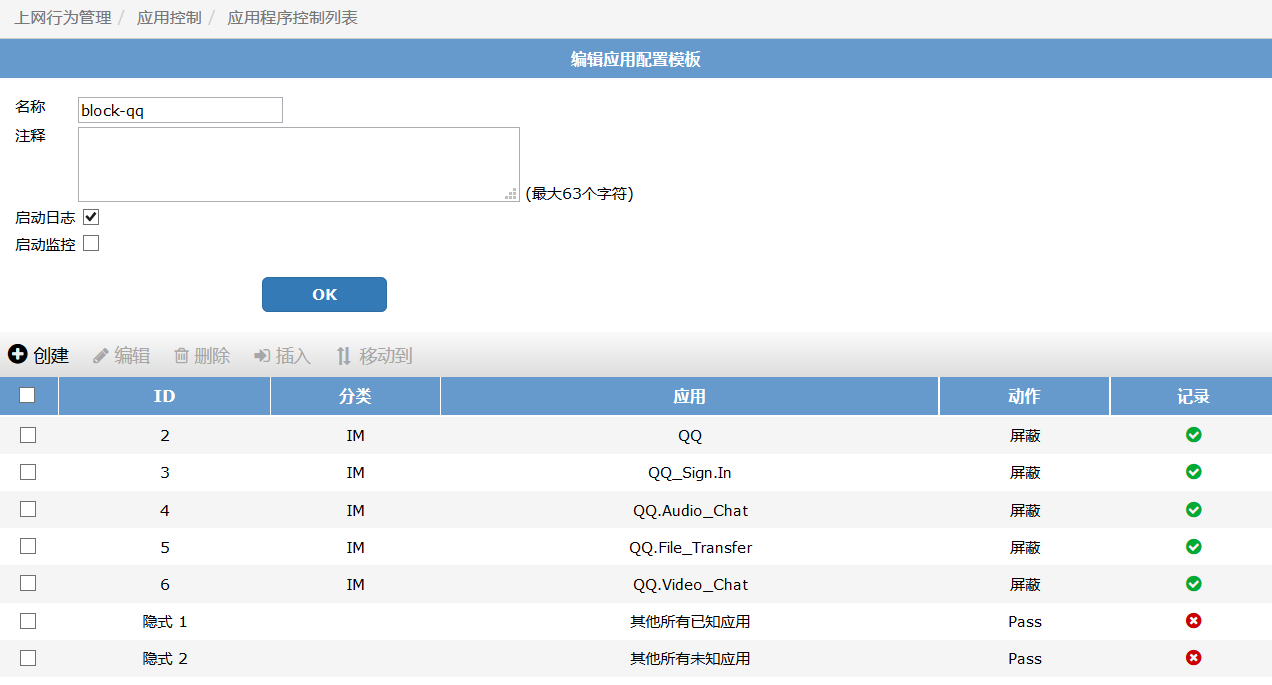Click the 隐式 1 ID cell
The image size is (1272, 685).
[x=165, y=622]
